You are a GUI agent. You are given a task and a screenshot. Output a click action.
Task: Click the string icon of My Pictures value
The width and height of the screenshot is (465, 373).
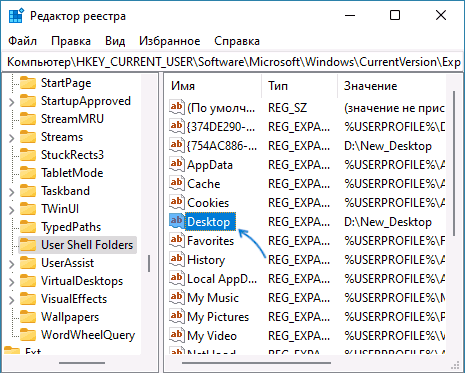coord(177,317)
